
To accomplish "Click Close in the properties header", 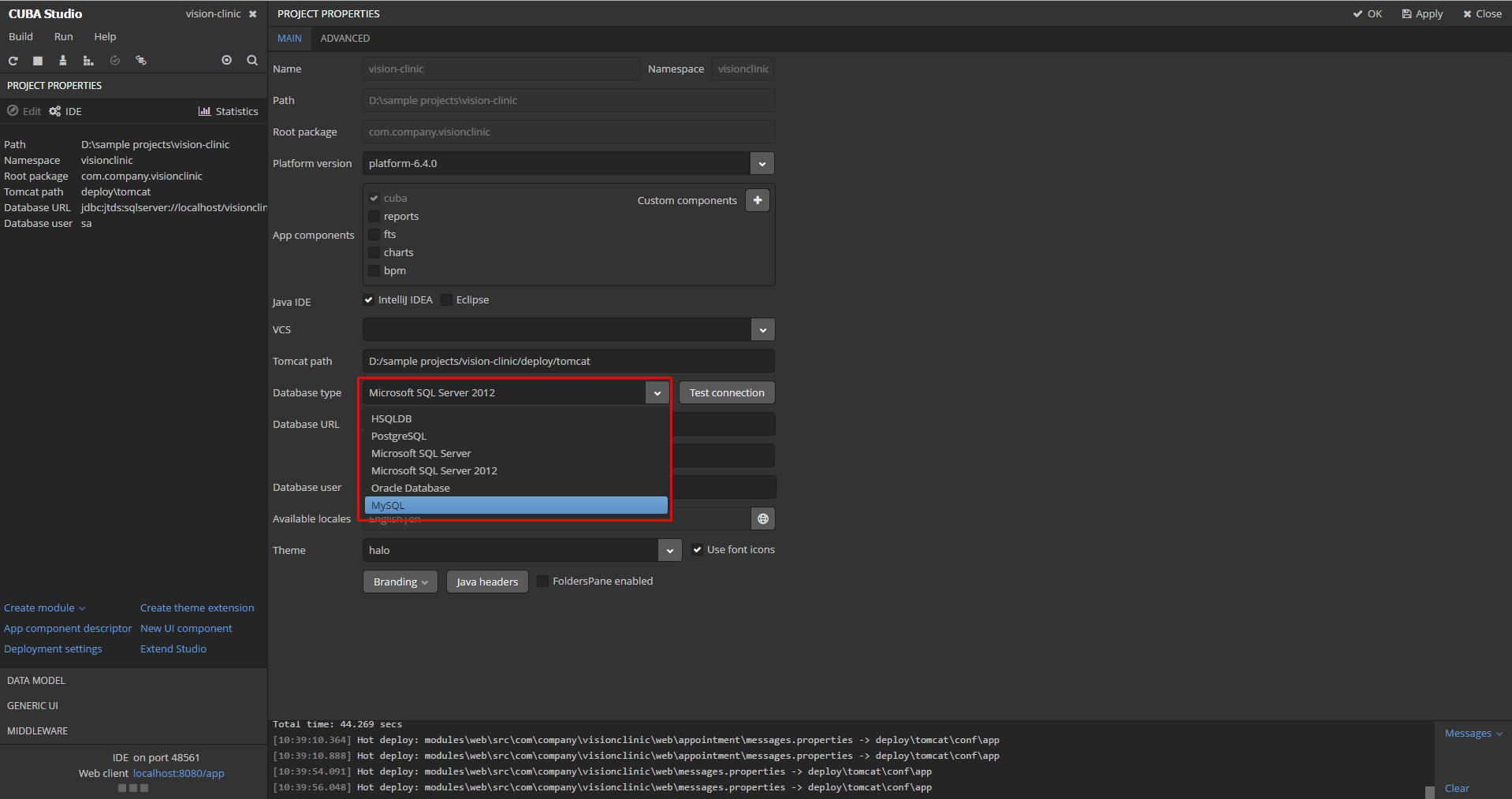I will point(1483,14).
